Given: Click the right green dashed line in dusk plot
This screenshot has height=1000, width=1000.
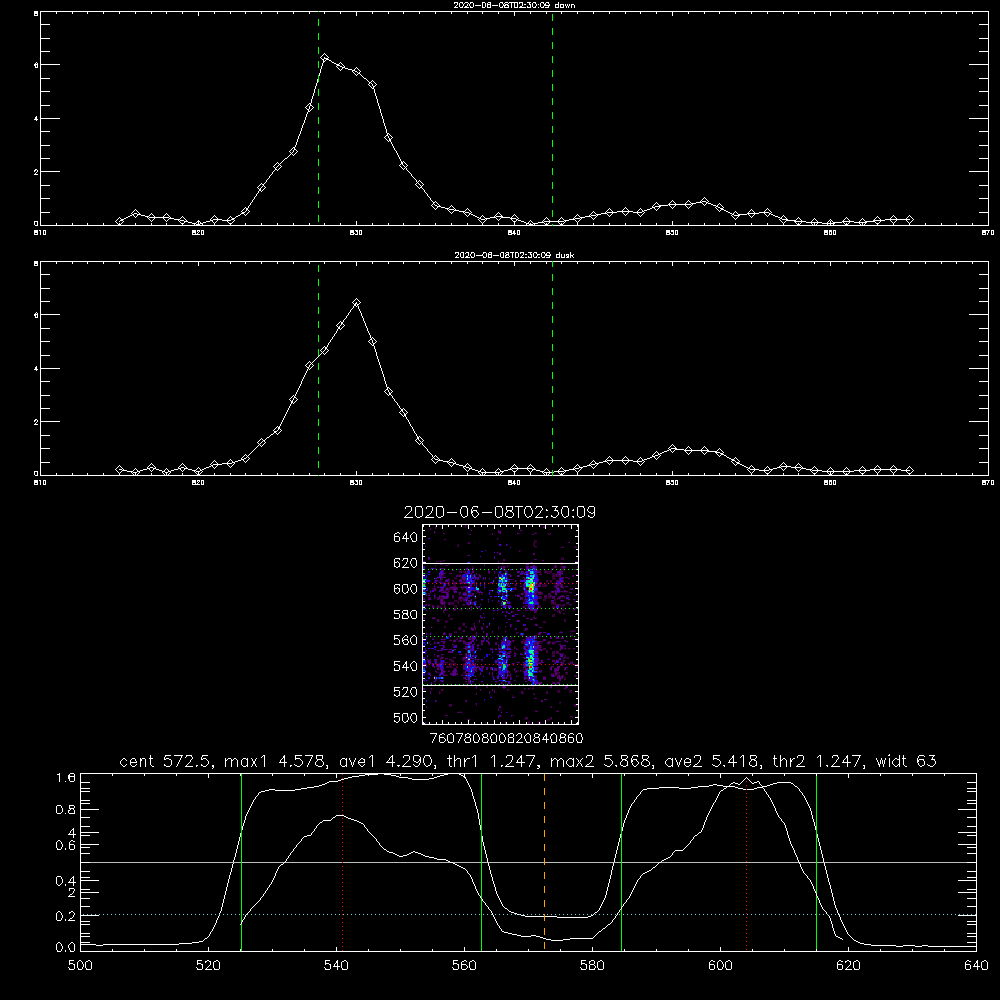Looking at the screenshot, I should point(552,368).
